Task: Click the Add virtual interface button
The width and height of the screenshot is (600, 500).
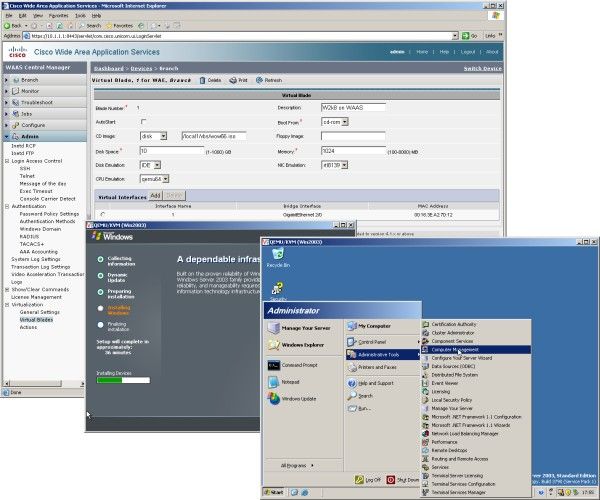Action: pos(155,196)
